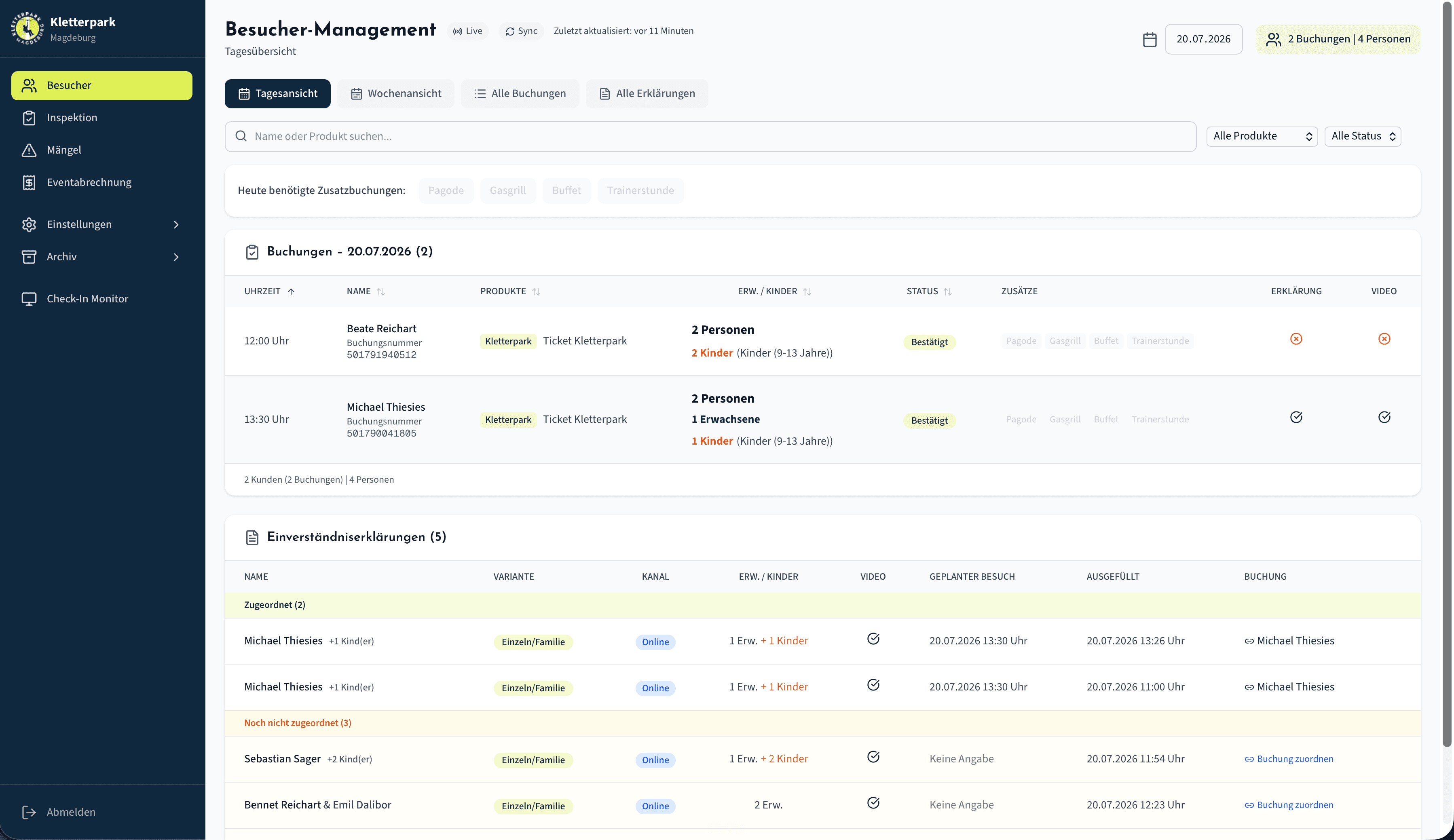The height and width of the screenshot is (840, 1454).
Task: Click the Sync refresh icon
Action: (510, 31)
